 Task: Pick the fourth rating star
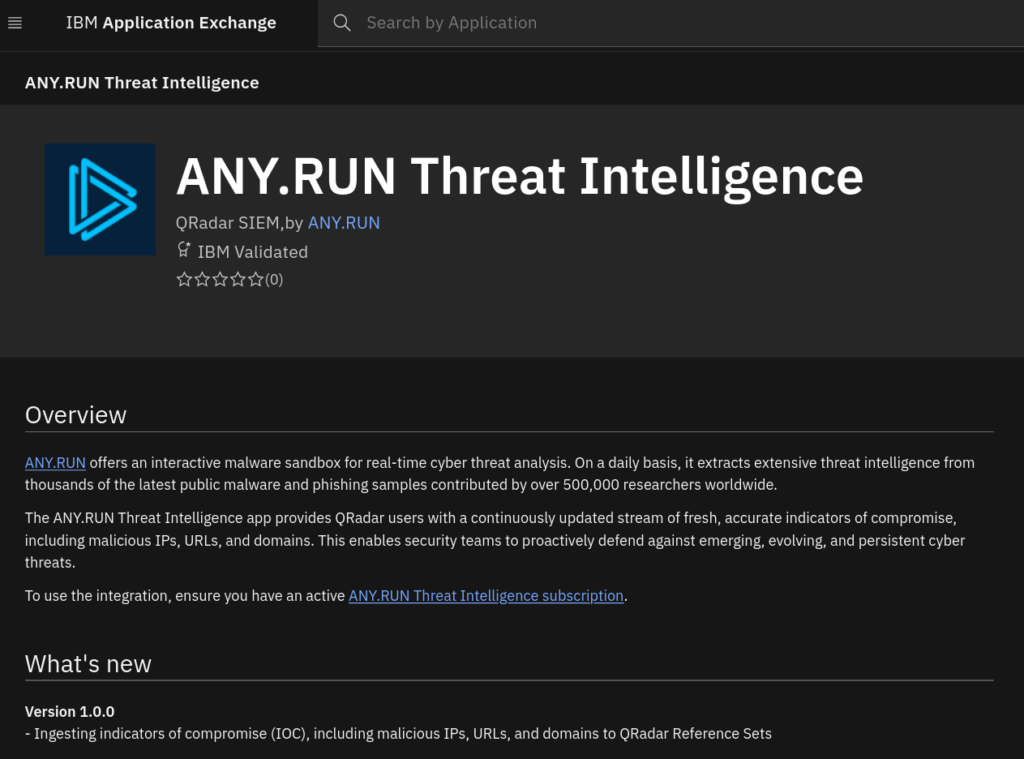(238, 280)
